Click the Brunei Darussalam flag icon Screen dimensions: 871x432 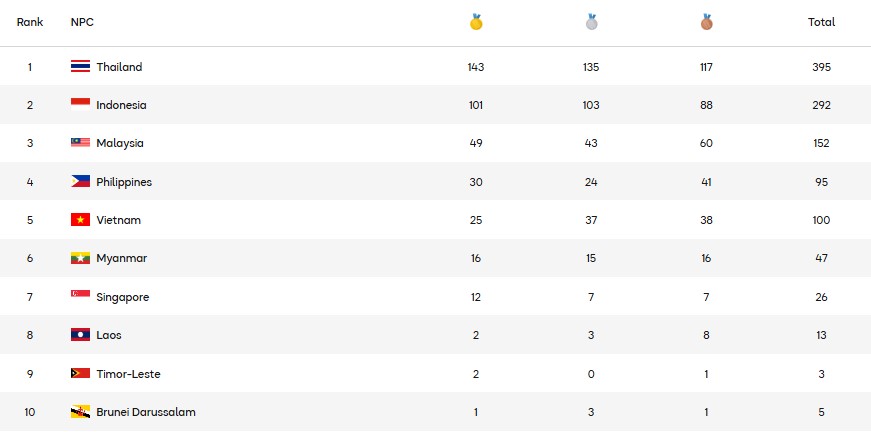pyautogui.click(x=80, y=412)
